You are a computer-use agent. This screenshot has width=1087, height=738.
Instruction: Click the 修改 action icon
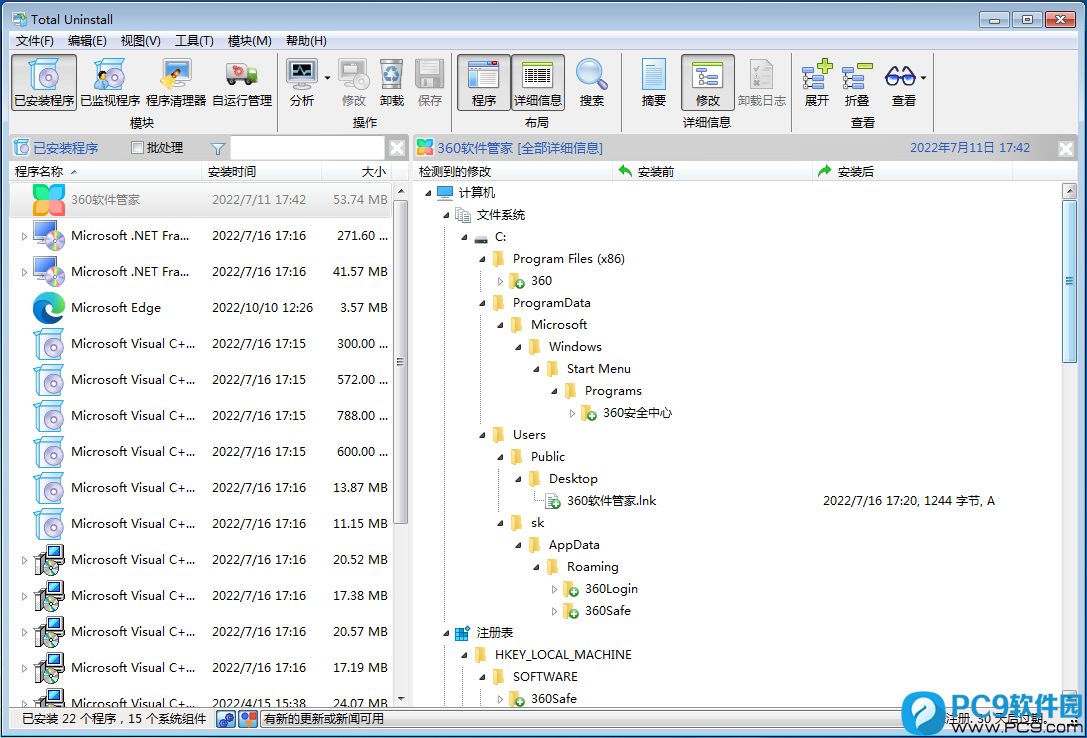point(354,82)
